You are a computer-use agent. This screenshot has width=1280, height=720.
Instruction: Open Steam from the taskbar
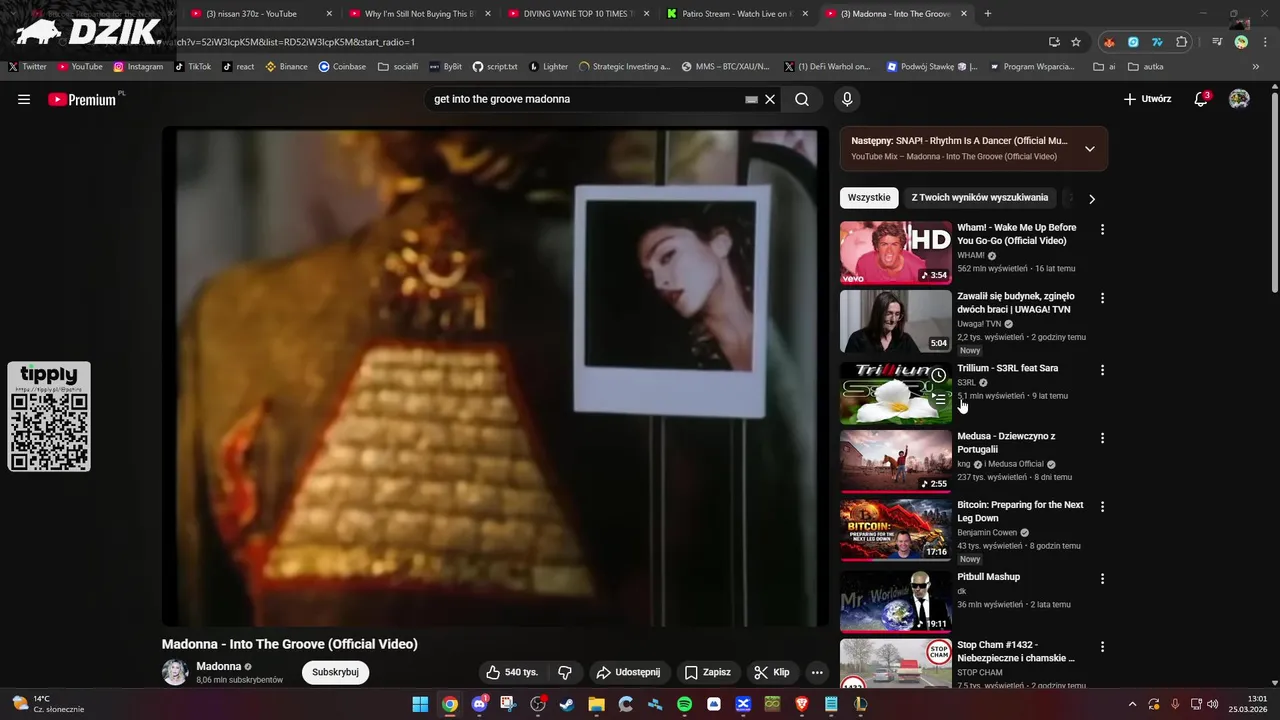pos(567,704)
